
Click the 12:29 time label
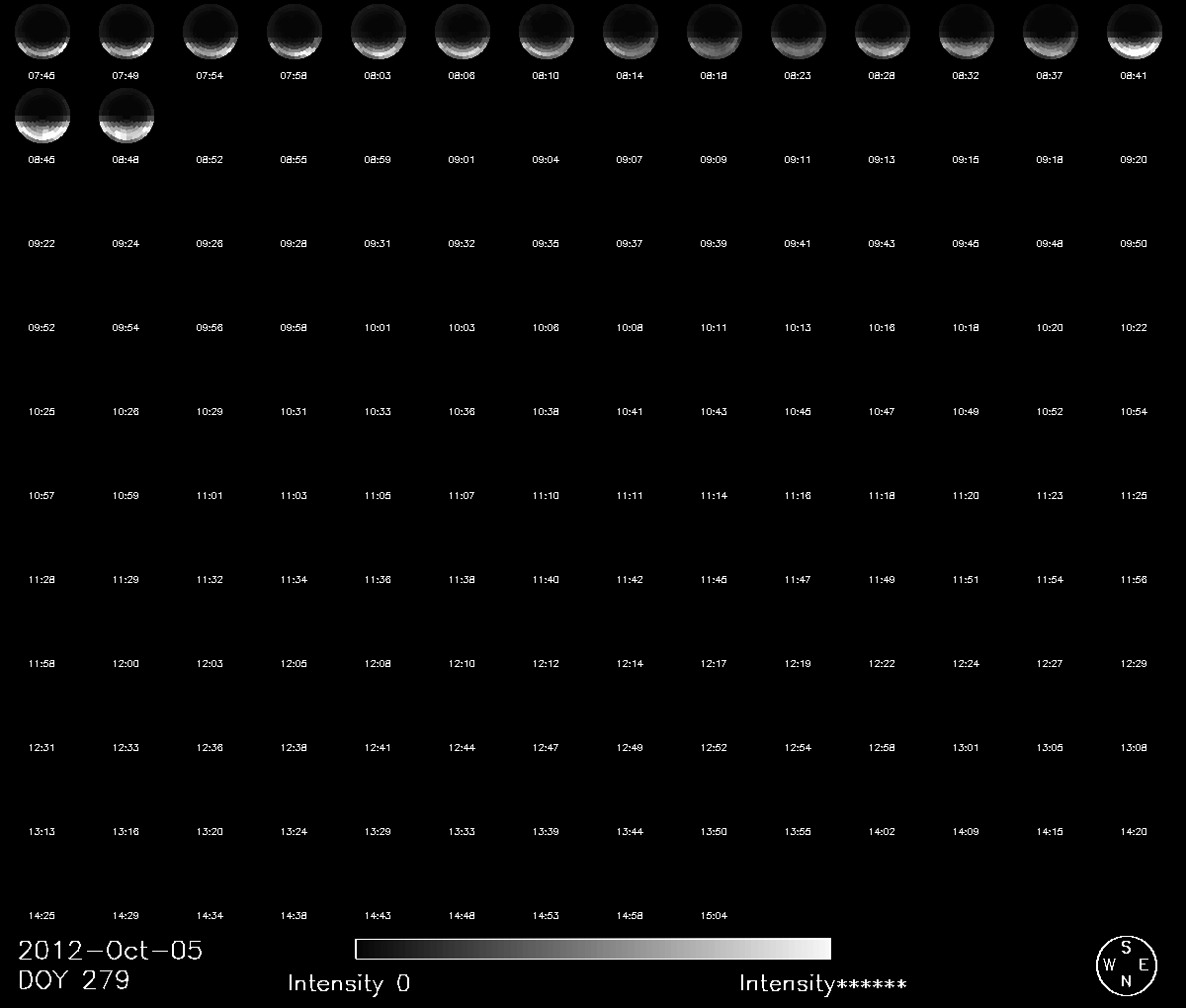click(x=1134, y=663)
